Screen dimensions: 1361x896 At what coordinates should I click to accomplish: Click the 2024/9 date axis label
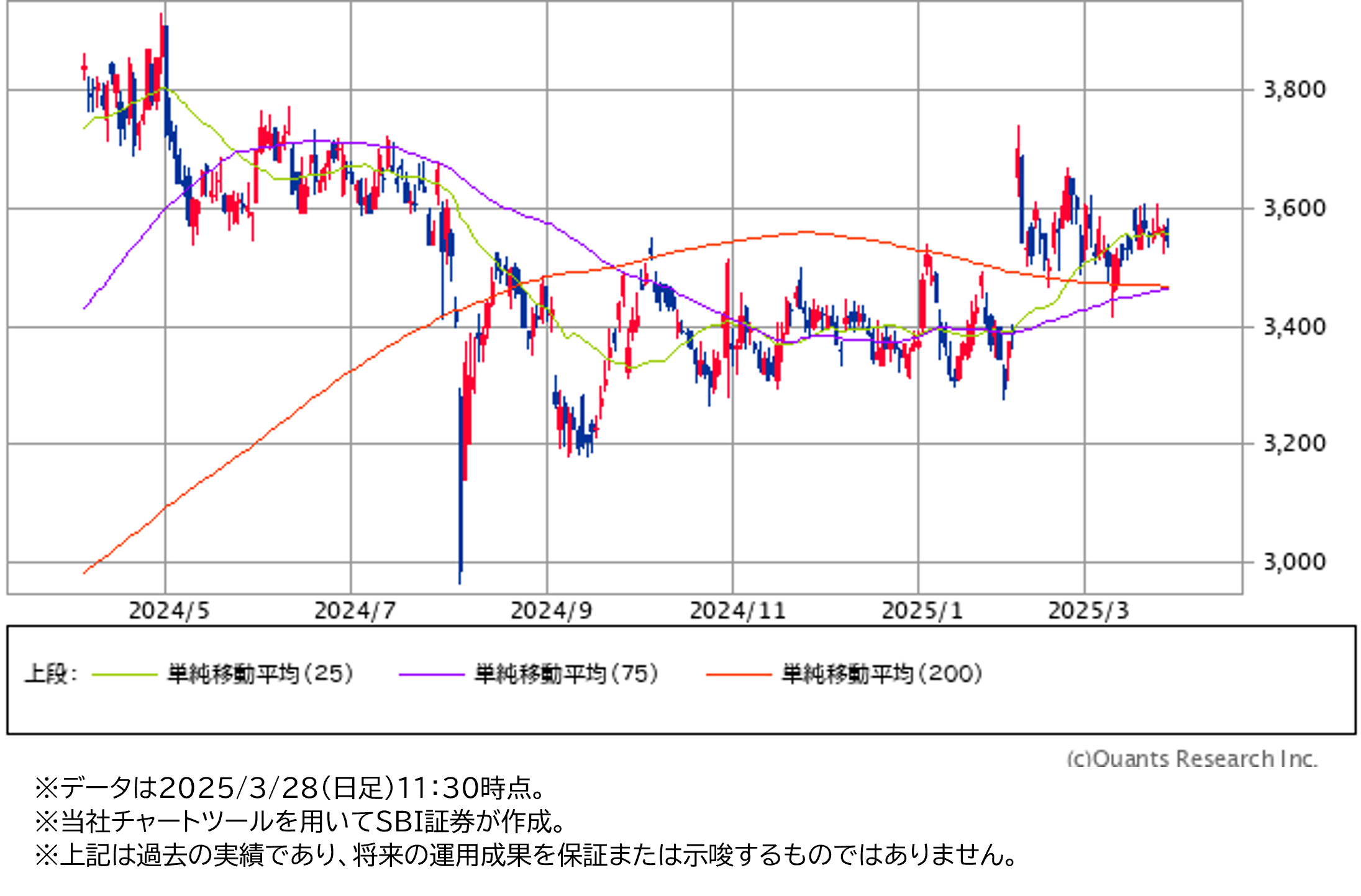tap(551, 611)
